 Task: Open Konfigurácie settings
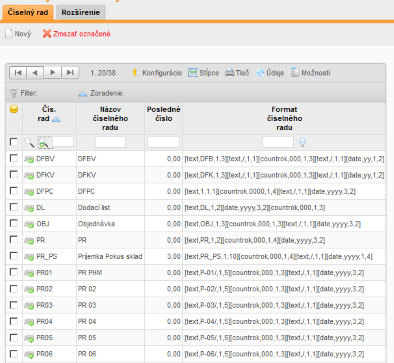click(x=157, y=73)
